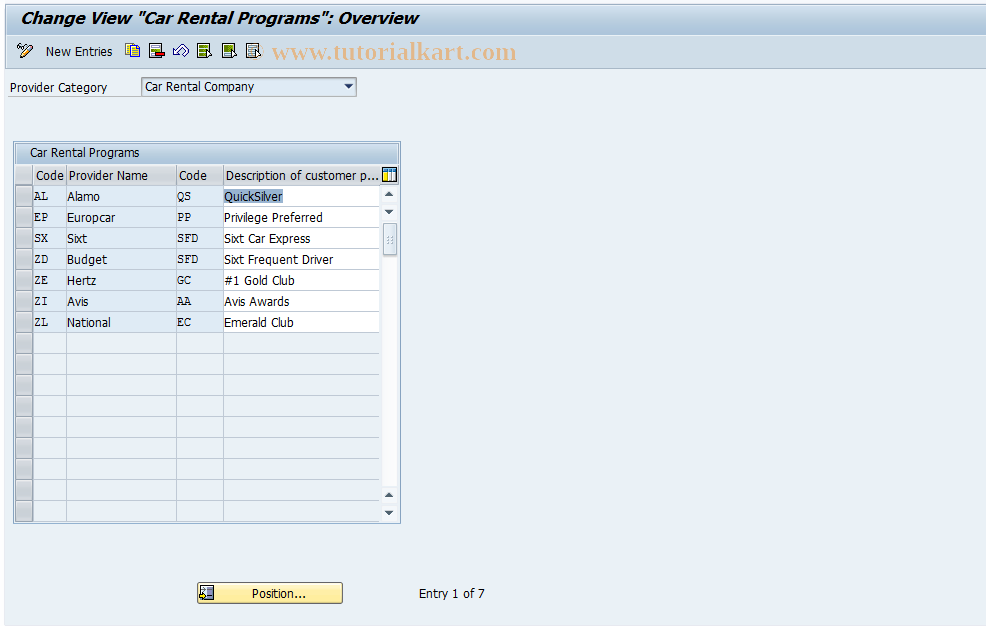This screenshot has width=986, height=626.
Task: Click the Hertz provider name cell
Action: tap(121, 280)
